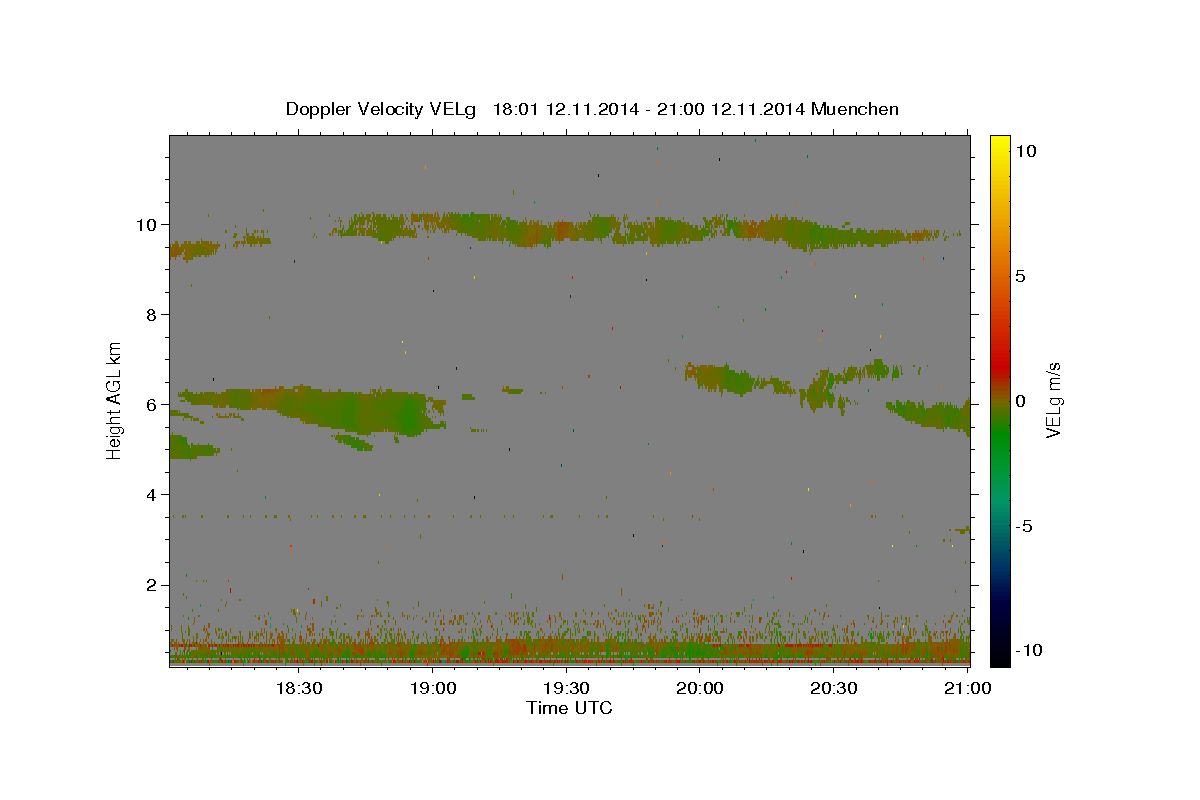Click the cloud patch at 5 km near 18:05
The height and width of the screenshot is (800, 1200).
click(x=192, y=446)
